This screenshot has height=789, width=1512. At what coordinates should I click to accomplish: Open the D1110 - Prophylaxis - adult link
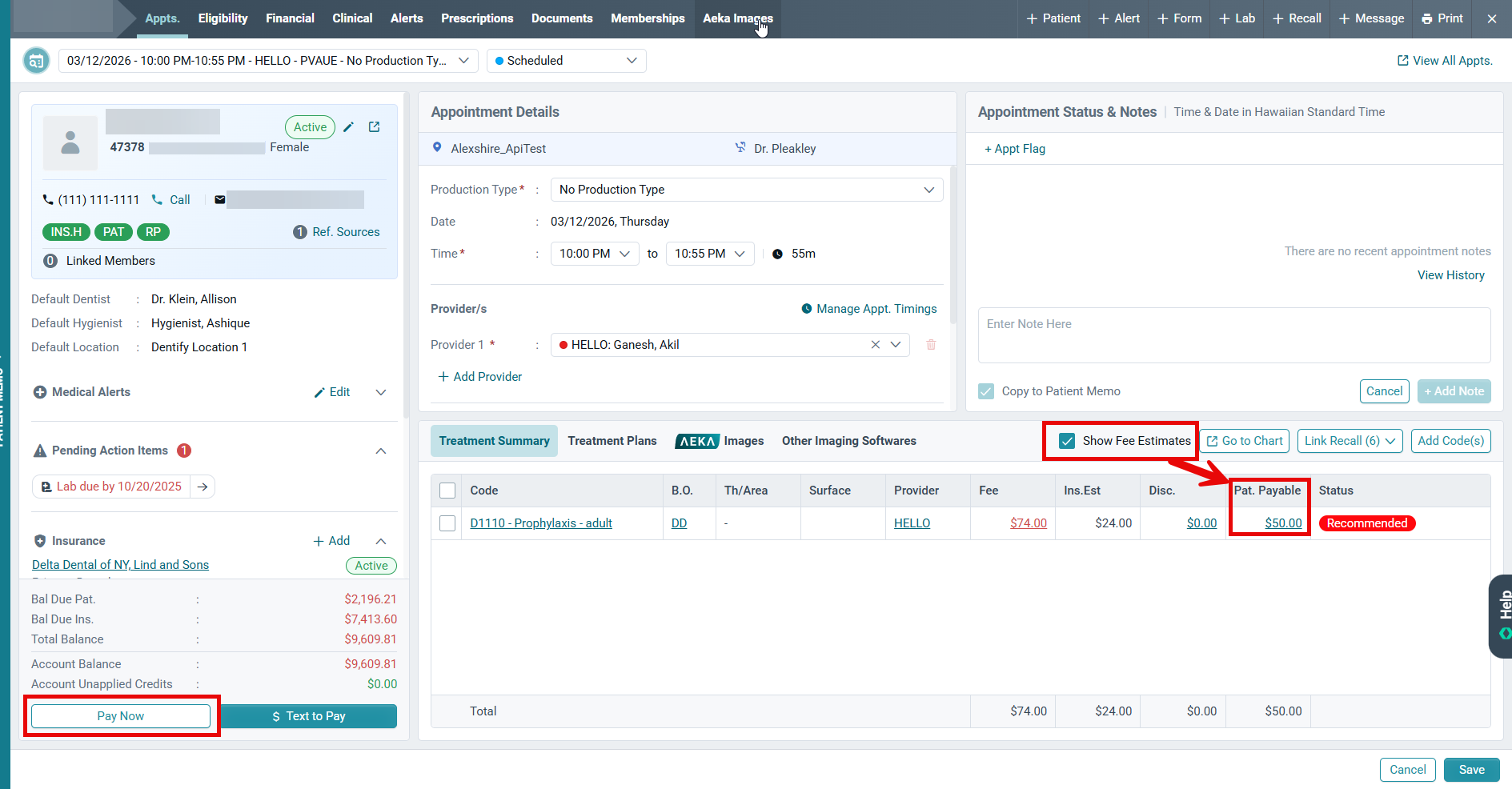pos(541,523)
